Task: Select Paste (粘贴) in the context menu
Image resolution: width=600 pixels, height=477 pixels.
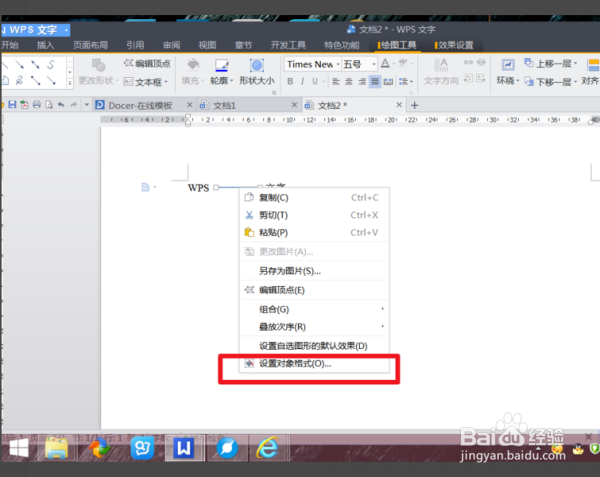Action: [x=314, y=232]
